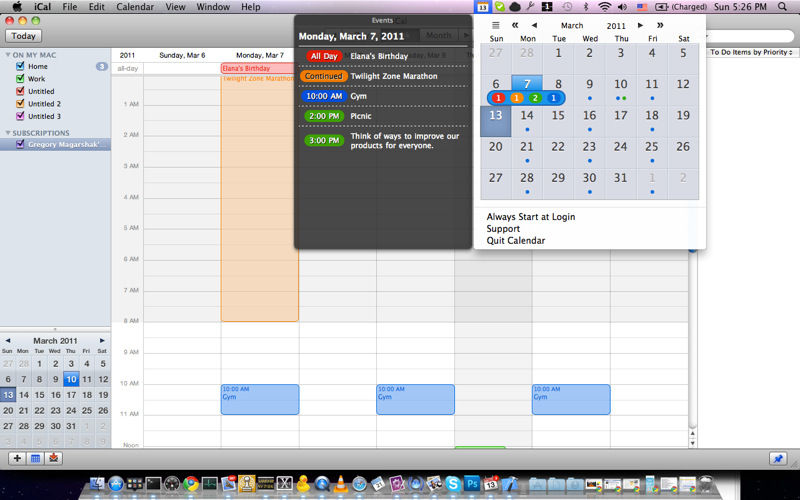Click the orange 1 event badge
Screen dimensions: 800x500
coord(517,98)
